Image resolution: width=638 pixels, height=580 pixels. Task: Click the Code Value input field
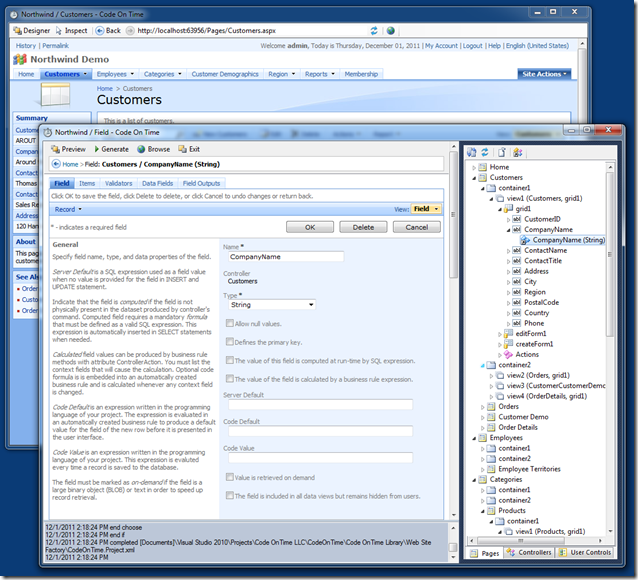pos(320,458)
